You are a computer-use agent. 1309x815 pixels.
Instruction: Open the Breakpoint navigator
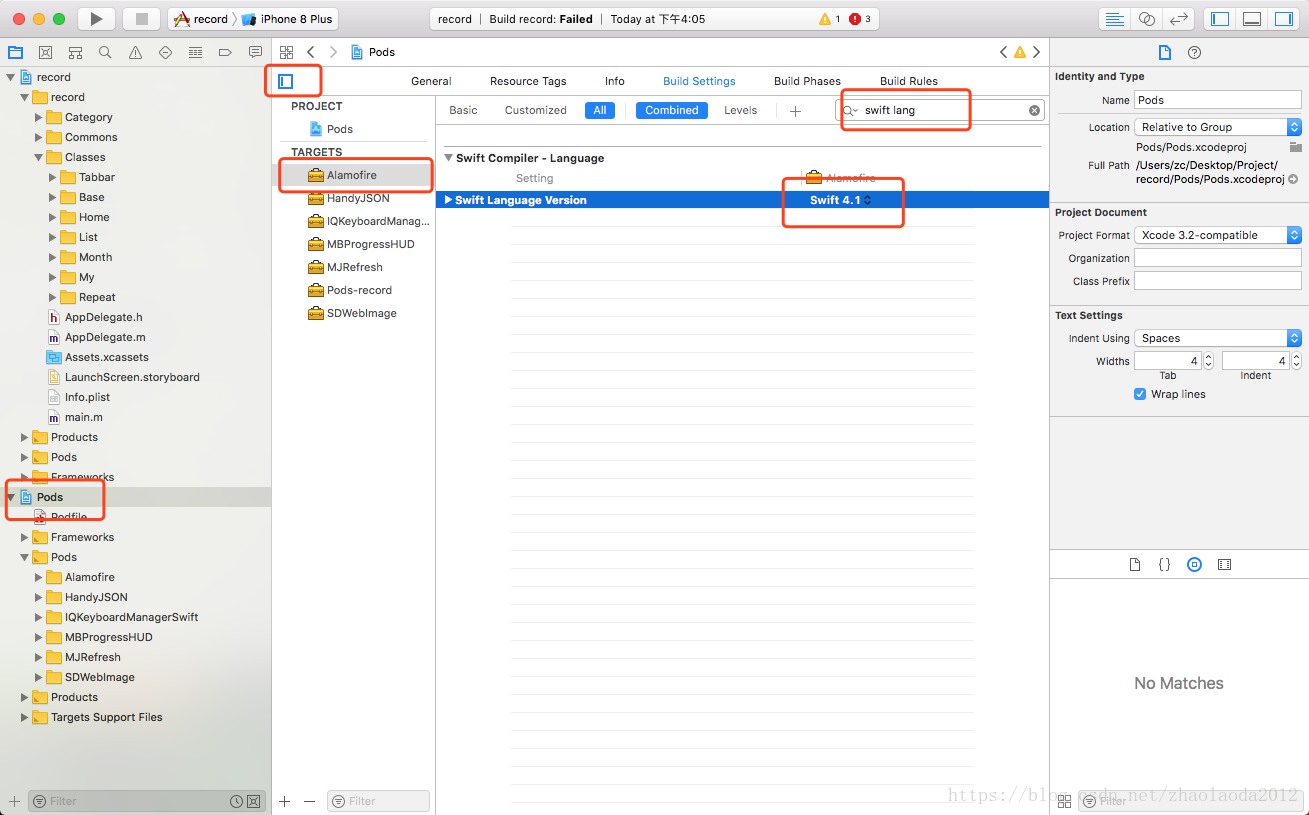click(x=225, y=52)
